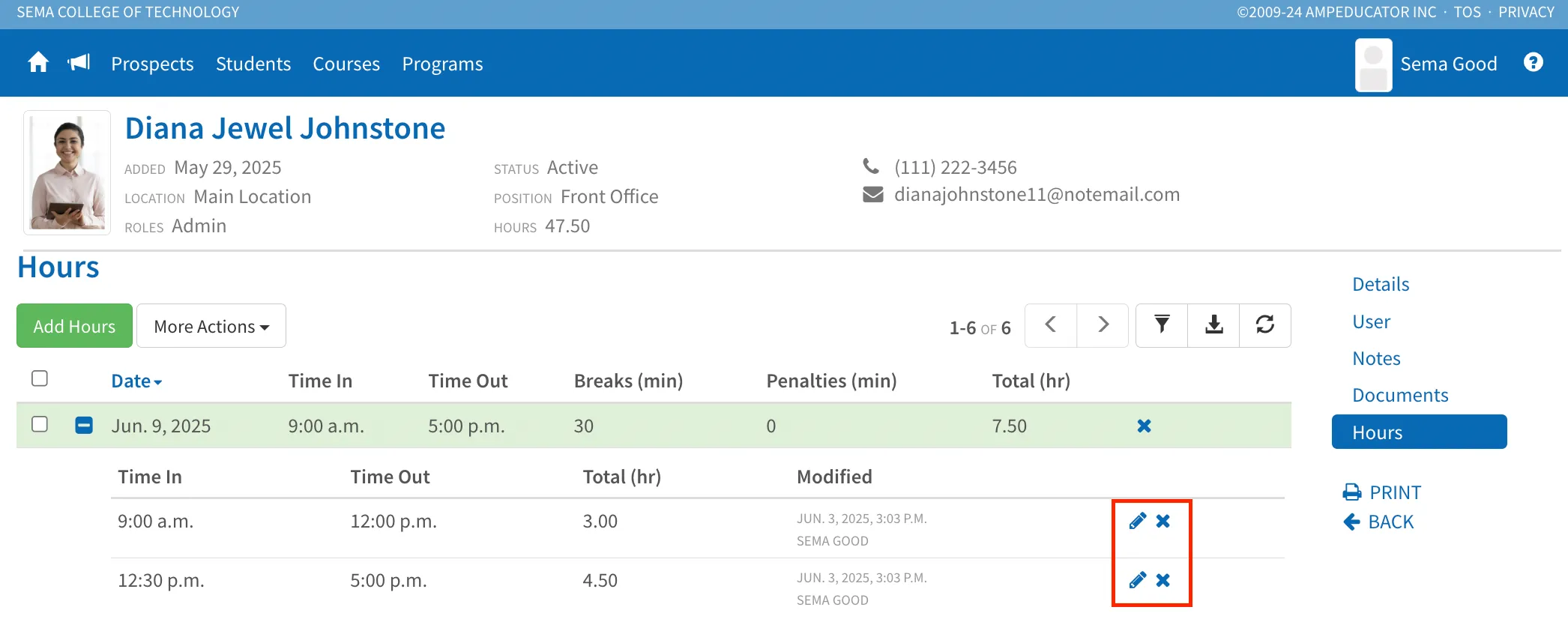Open the TOS link

pos(1467,12)
